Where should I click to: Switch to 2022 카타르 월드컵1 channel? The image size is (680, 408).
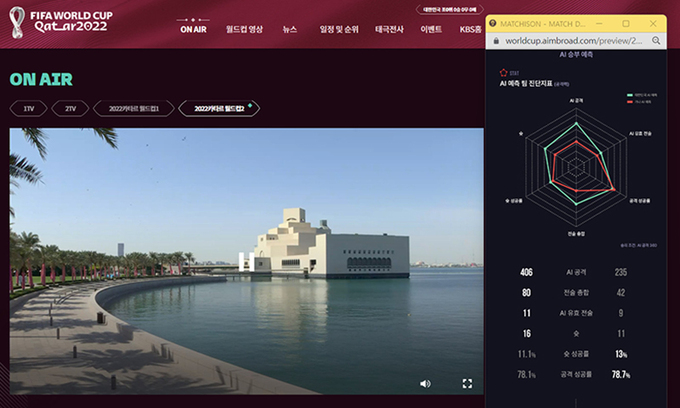pyautogui.click(x=134, y=108)
